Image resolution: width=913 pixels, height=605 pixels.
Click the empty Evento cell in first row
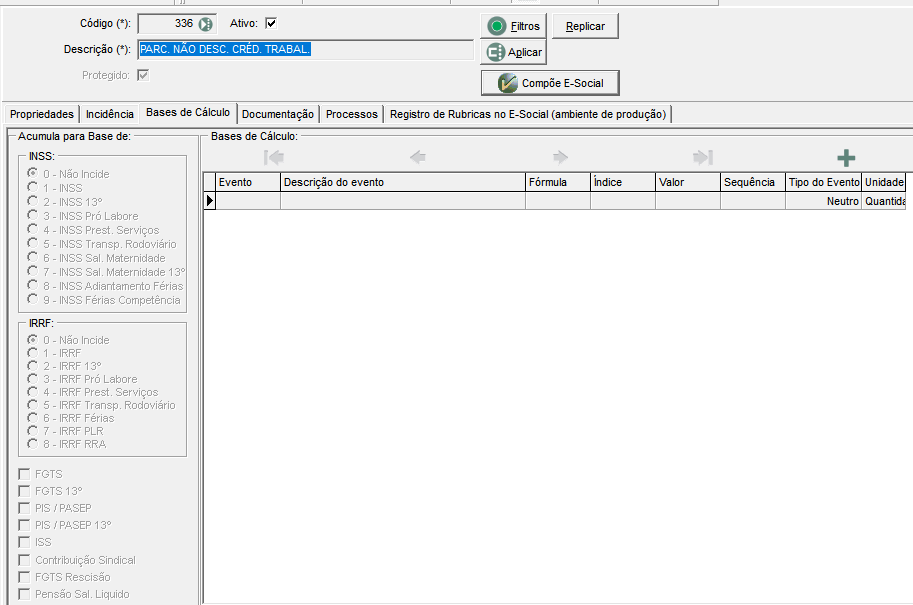(x=248, y=201)
